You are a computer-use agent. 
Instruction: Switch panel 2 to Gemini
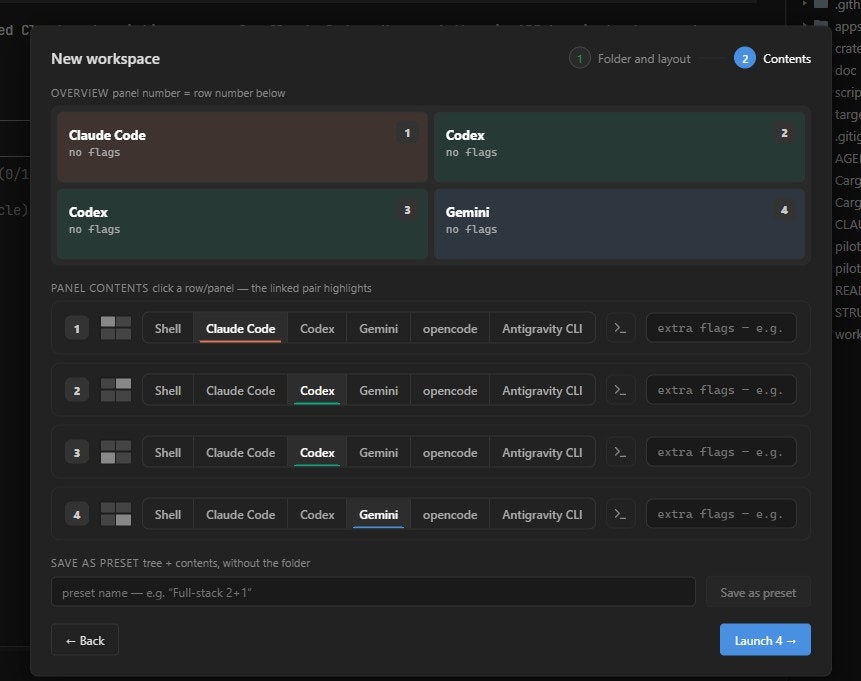378,390
